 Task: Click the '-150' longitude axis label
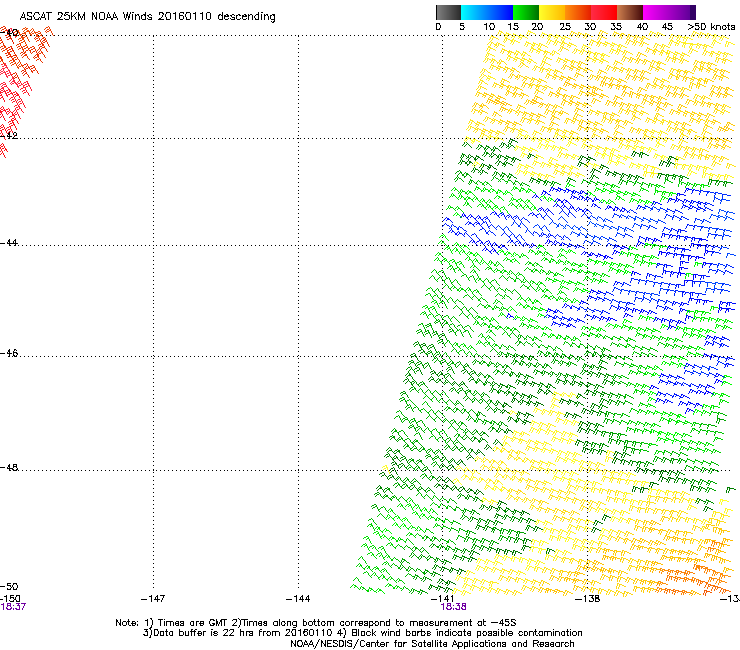click(x=10, y=599)
